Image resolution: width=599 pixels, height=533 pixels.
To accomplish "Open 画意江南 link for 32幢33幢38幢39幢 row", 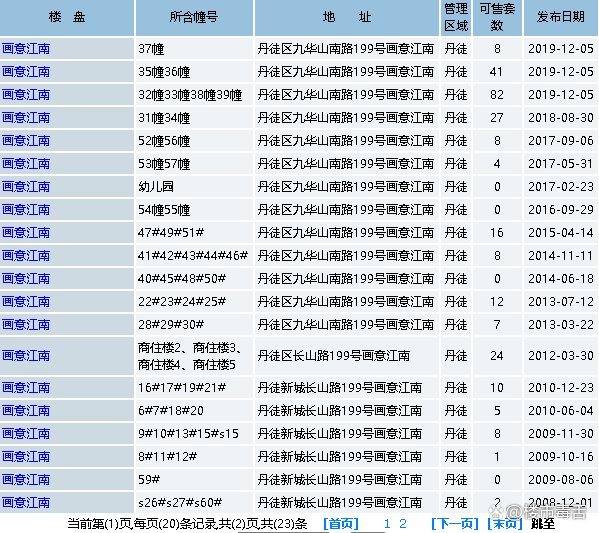I will 26,94.
